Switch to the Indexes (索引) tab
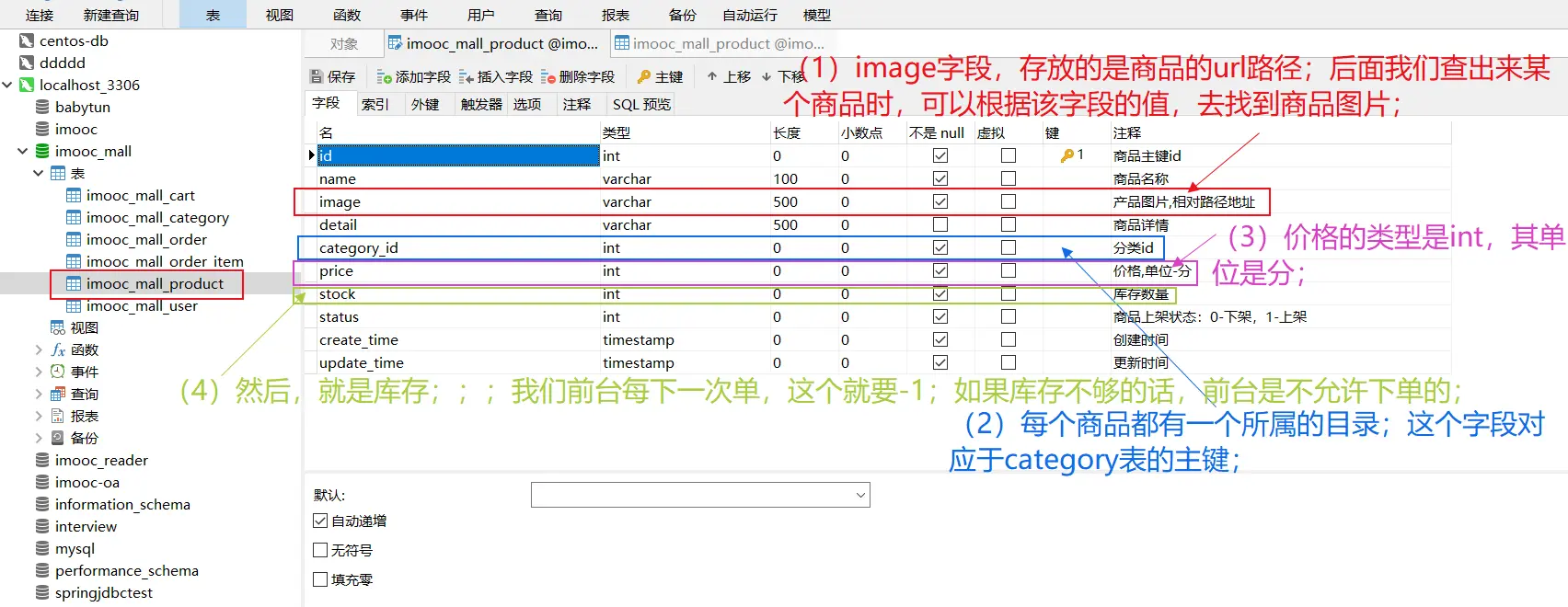The height and width of the screenshot is (607, 1568). click(375, 105)
